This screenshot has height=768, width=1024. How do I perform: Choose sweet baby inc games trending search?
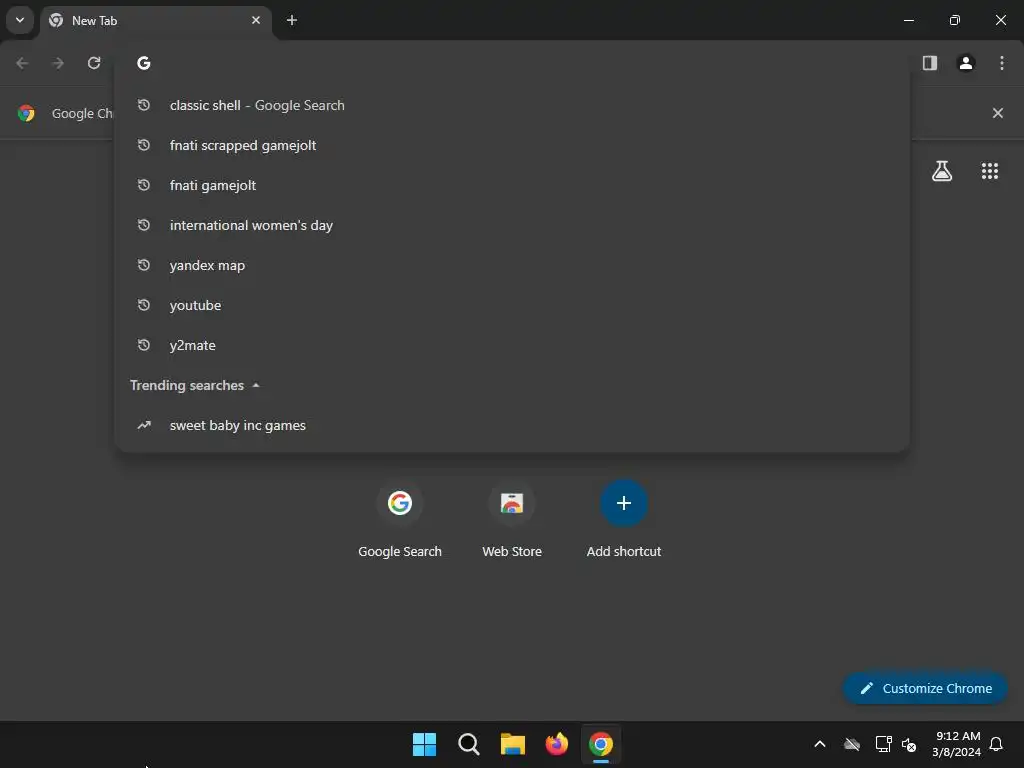[x=512, y=425]
